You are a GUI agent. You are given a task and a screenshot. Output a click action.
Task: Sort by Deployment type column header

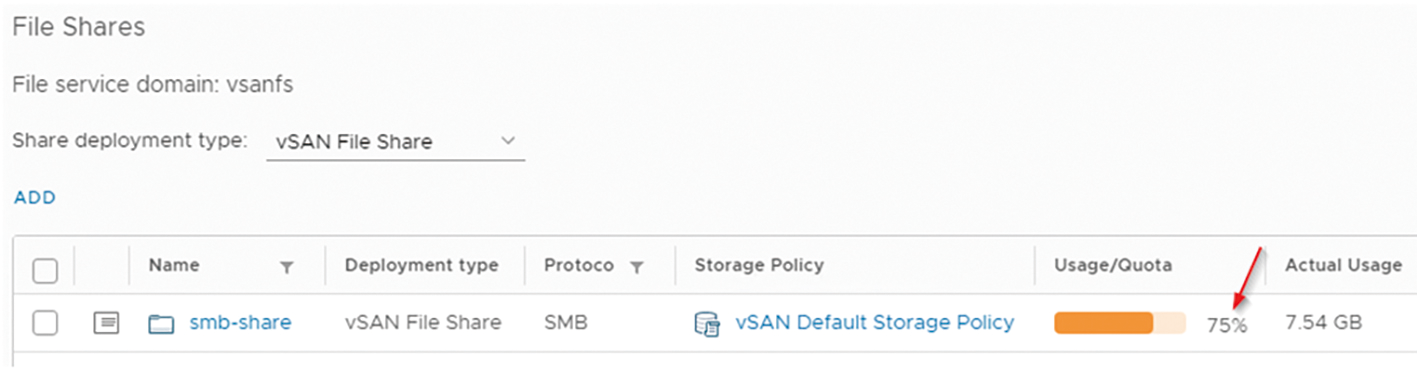pyautogui.click(x=422, y=266)
